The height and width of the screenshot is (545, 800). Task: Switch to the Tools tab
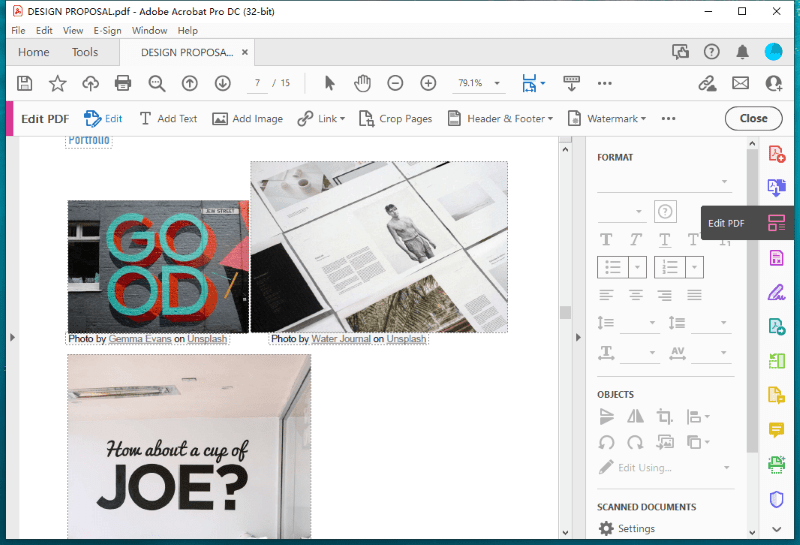(x=85, y=52)
